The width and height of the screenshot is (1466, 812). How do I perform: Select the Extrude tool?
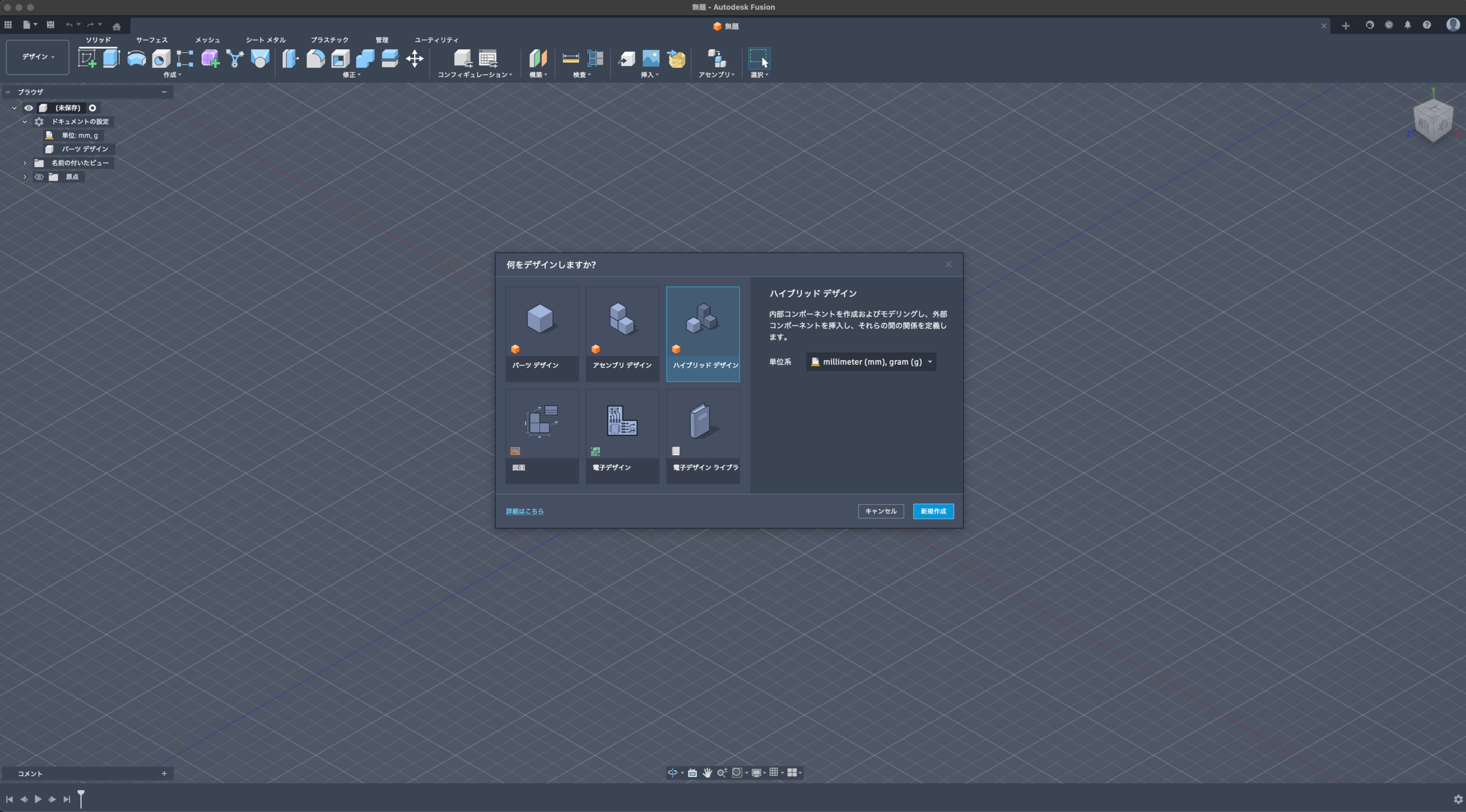click(111, 58)
